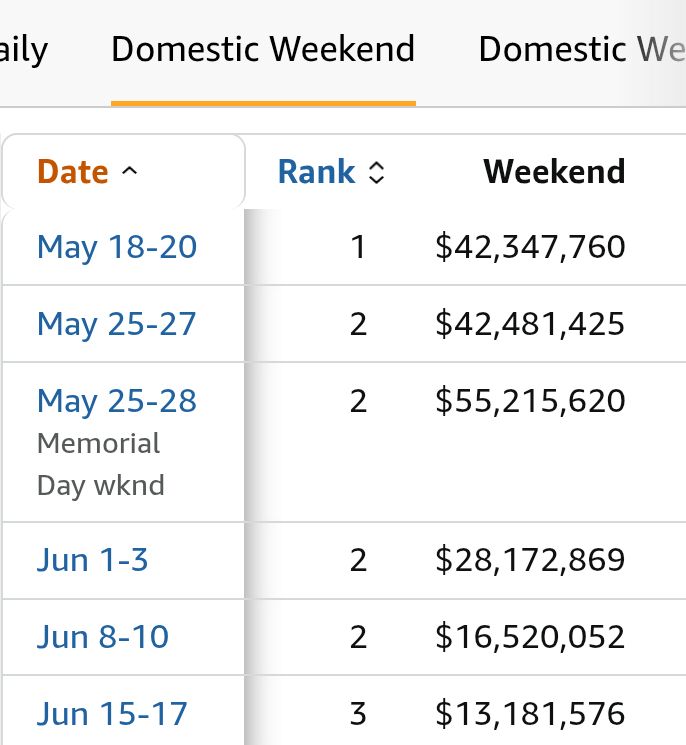Click the Rank sort arrows icon
686x745 pixels.
tap(377, 172)
